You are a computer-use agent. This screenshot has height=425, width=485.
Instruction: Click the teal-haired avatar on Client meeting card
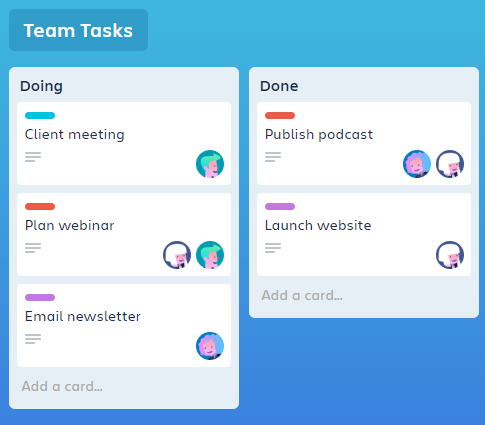(210, 164)
